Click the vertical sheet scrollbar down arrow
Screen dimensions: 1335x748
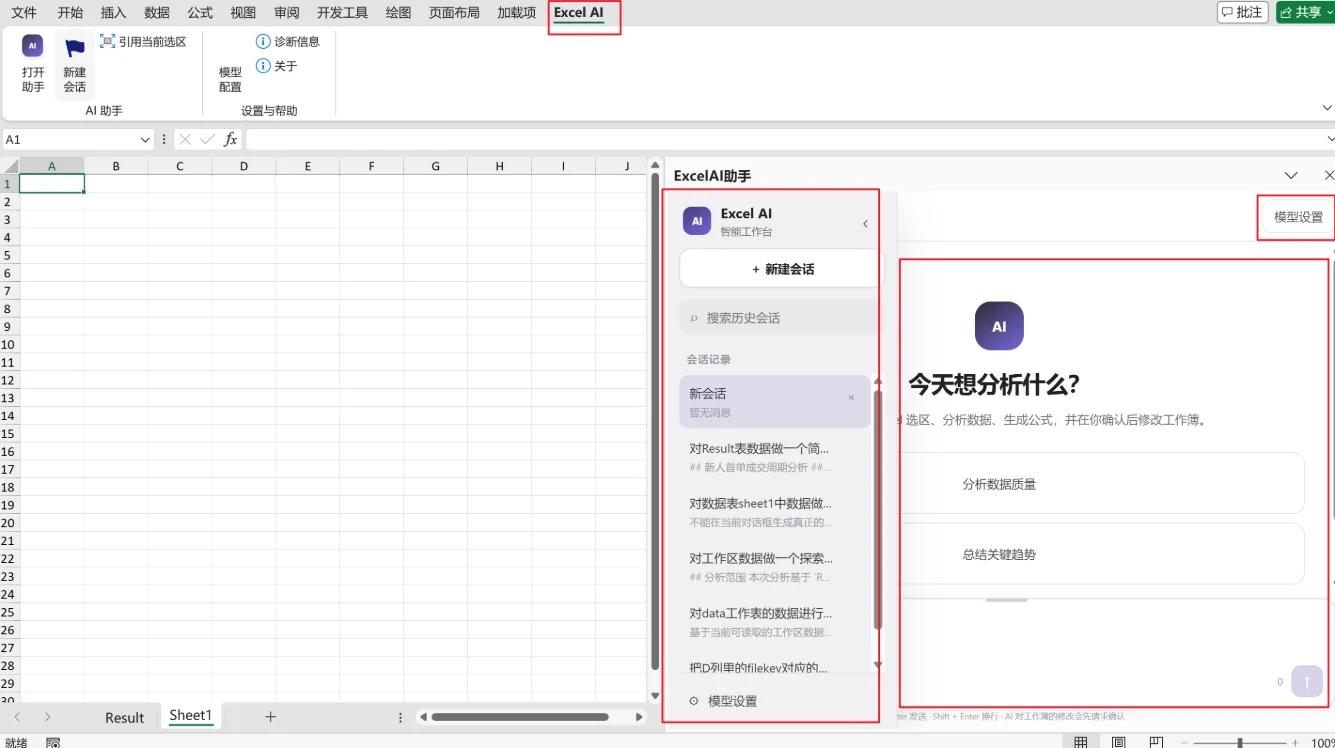[x=656, y=696]
